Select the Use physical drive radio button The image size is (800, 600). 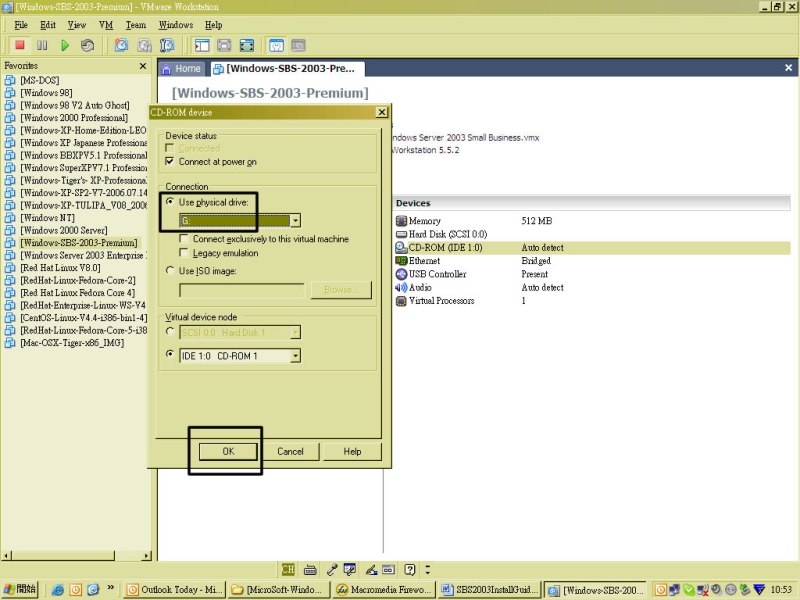(170, 202)
